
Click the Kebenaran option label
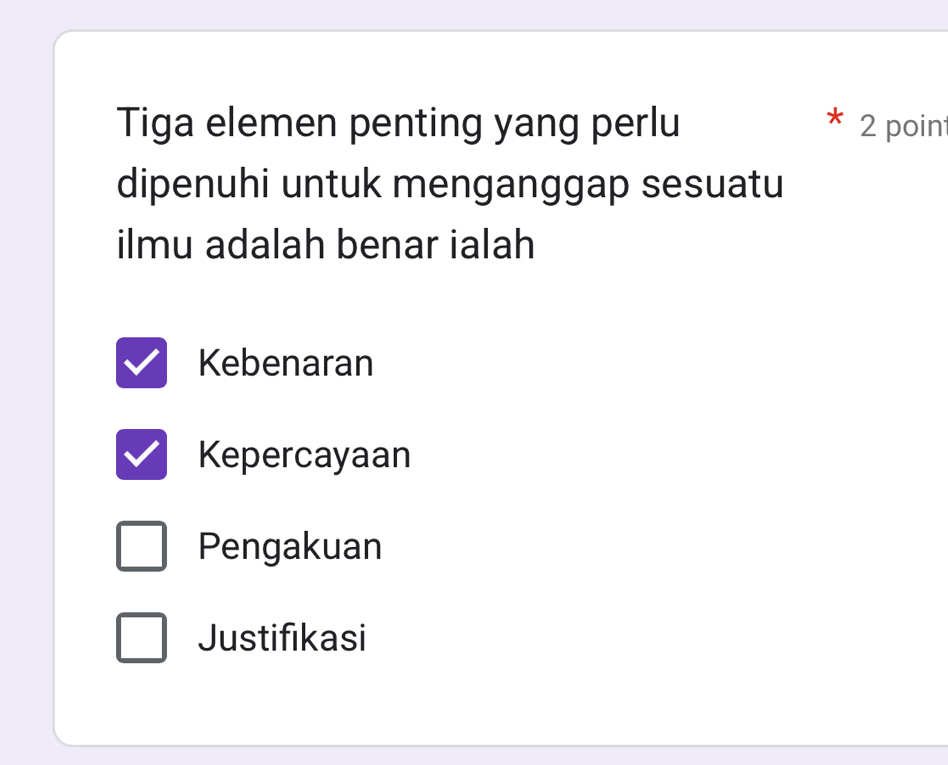(x=286, y=363)
